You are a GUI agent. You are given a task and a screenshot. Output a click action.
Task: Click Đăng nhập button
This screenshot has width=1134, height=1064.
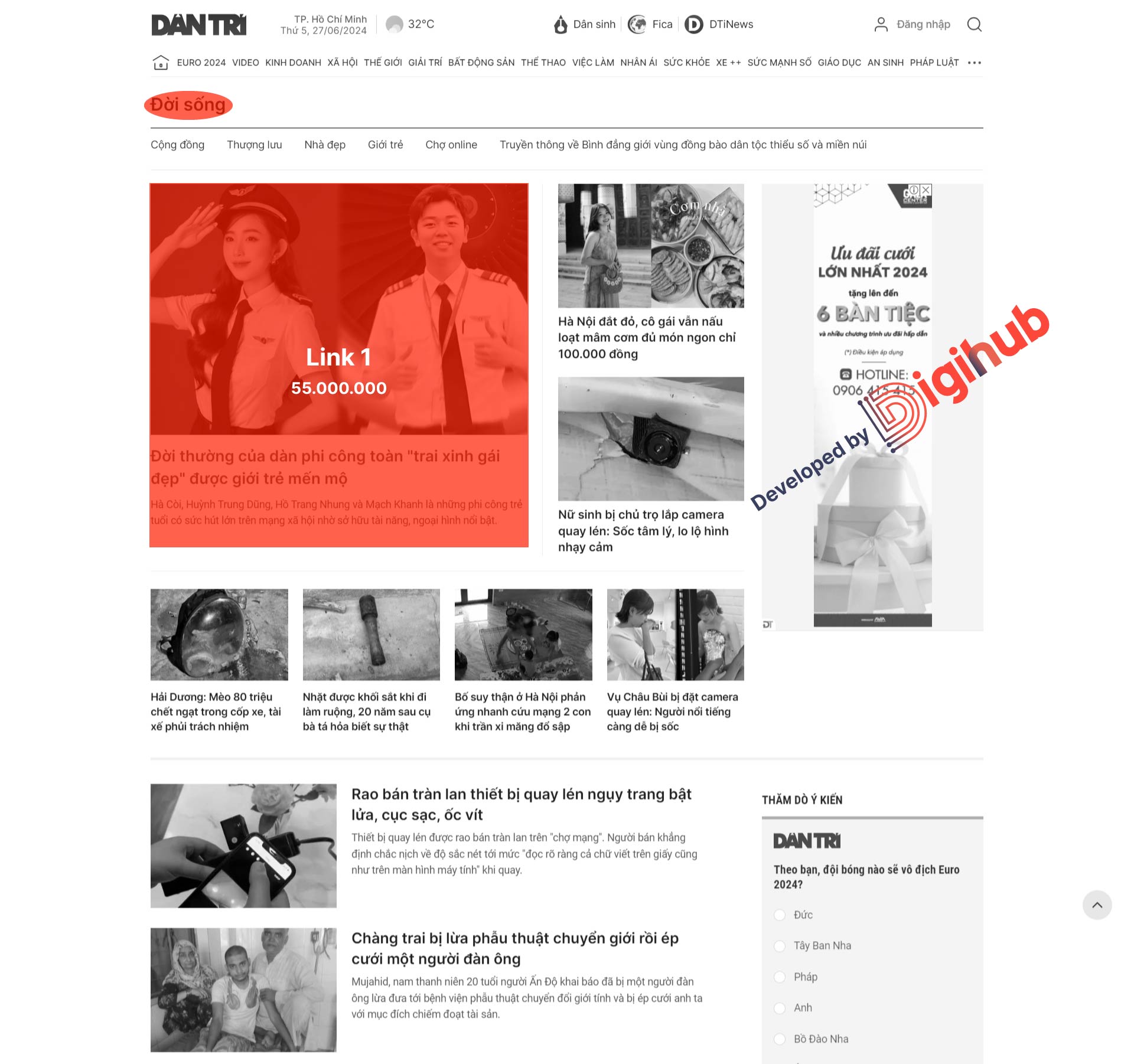coord(920,24)
